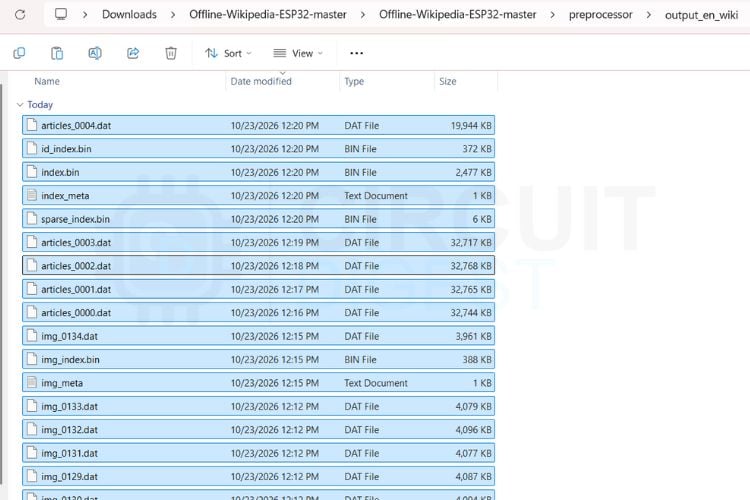The height and width of the screenshot is (500, 750).
Task: Click file icon of img_index.bin
Action: pos(32,359)
